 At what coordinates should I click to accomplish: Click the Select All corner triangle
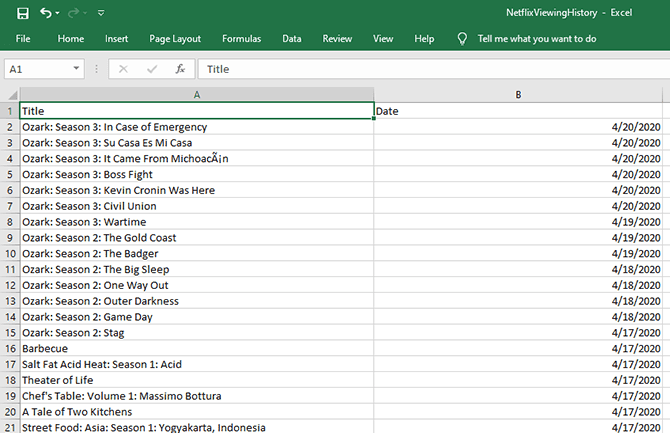[9, 94]
